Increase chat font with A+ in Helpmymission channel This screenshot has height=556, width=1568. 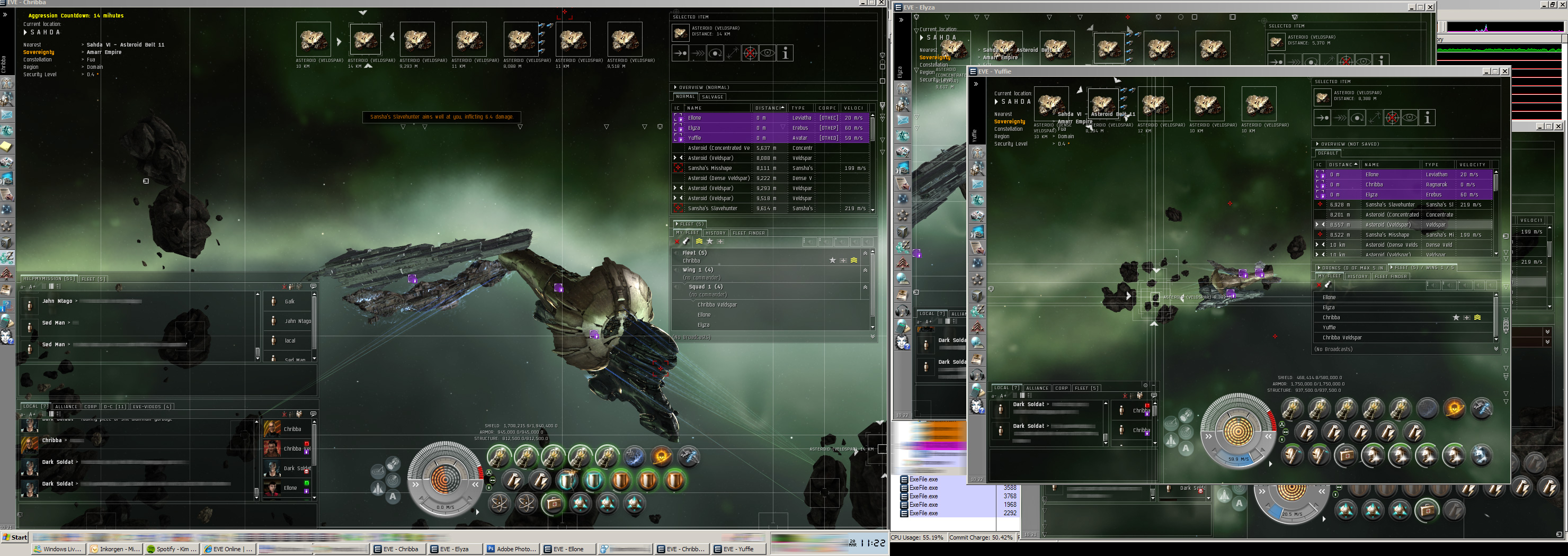(33, 286)
